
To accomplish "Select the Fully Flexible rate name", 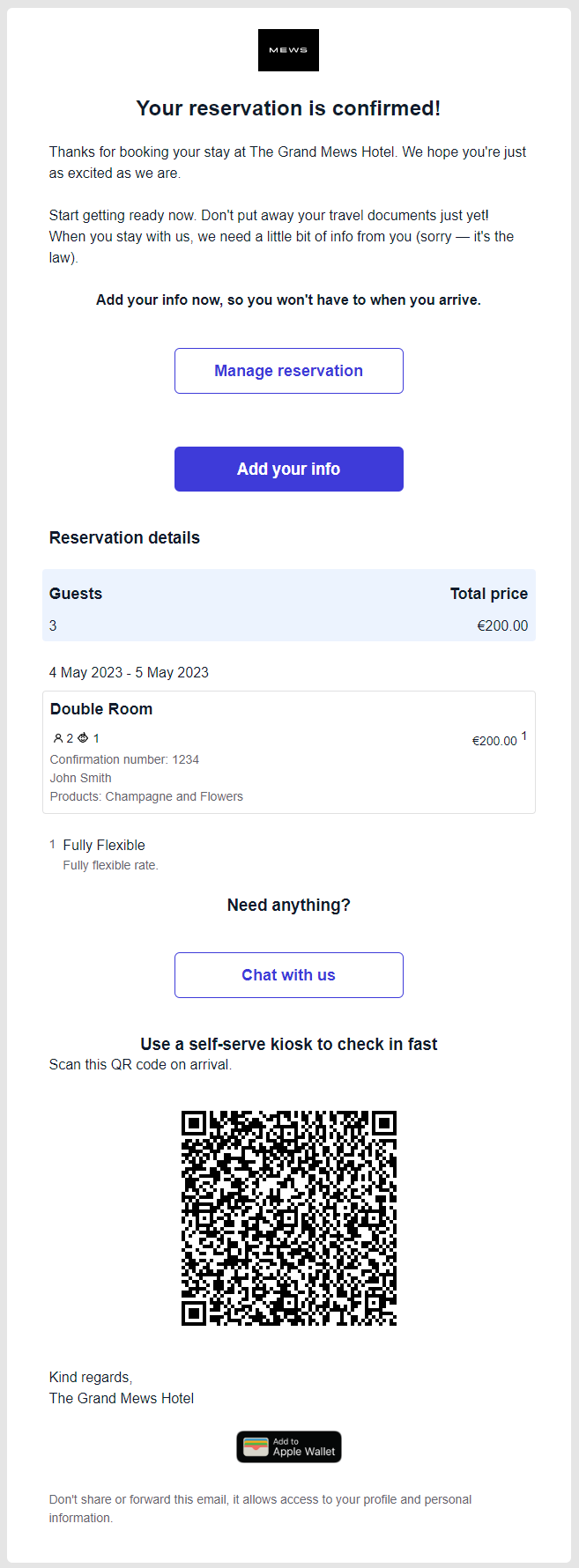I will (x=103, y=844).
